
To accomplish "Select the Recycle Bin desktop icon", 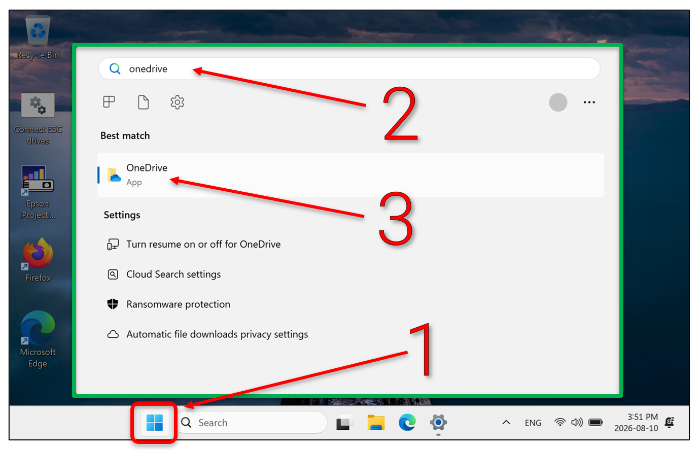I will (38, 38).
